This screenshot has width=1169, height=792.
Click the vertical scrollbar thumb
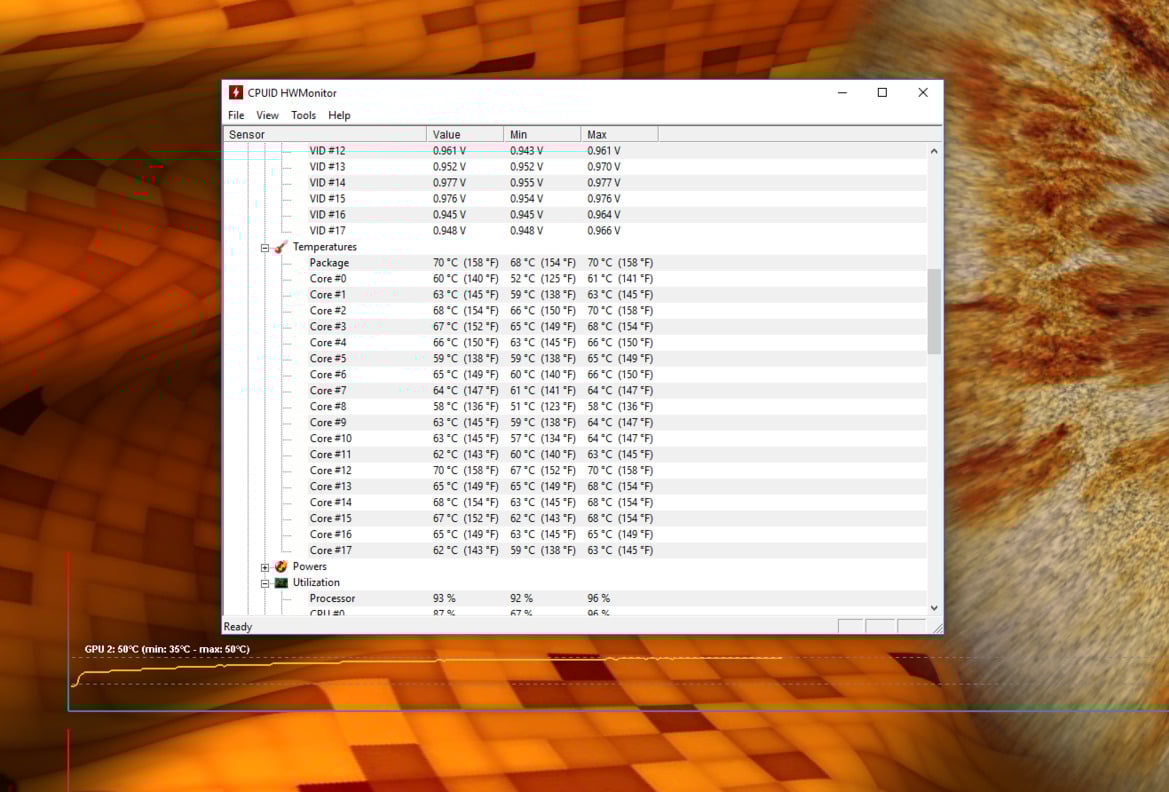(x=934, y=312)
